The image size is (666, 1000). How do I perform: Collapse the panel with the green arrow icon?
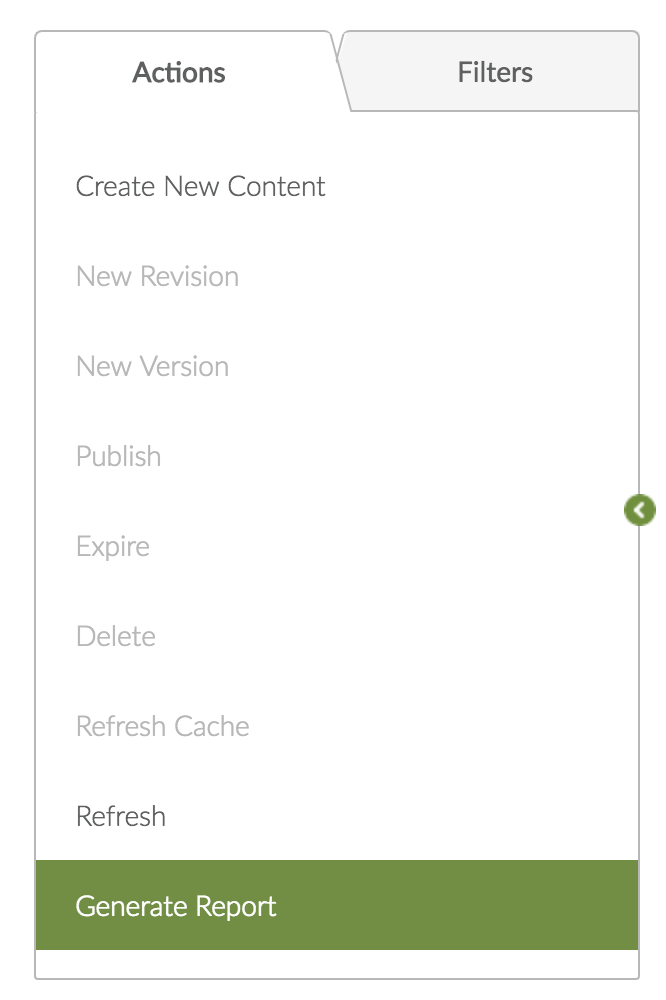coord(639,511)
